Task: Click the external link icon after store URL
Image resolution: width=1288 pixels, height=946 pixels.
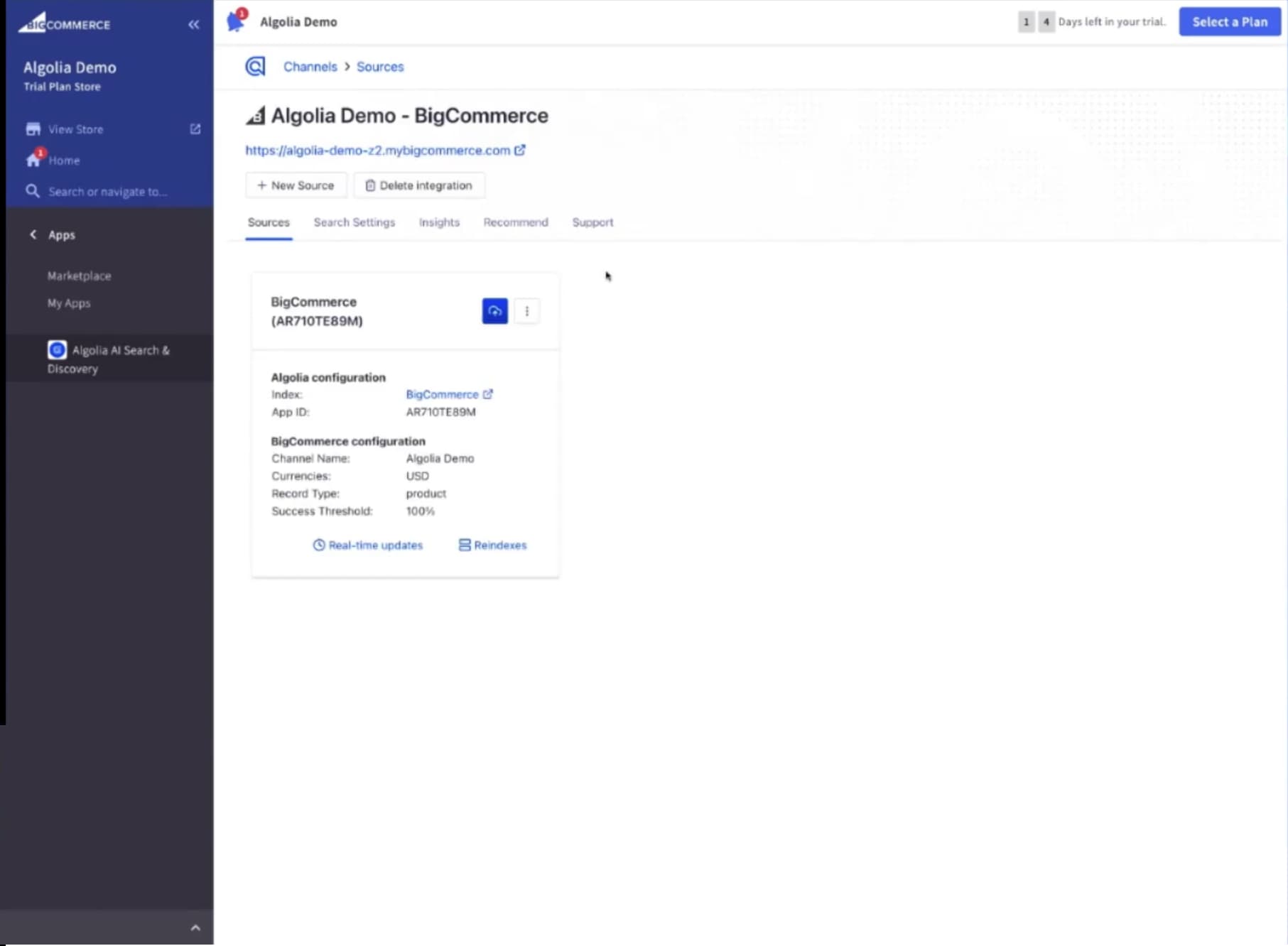Action: point(520,150)
